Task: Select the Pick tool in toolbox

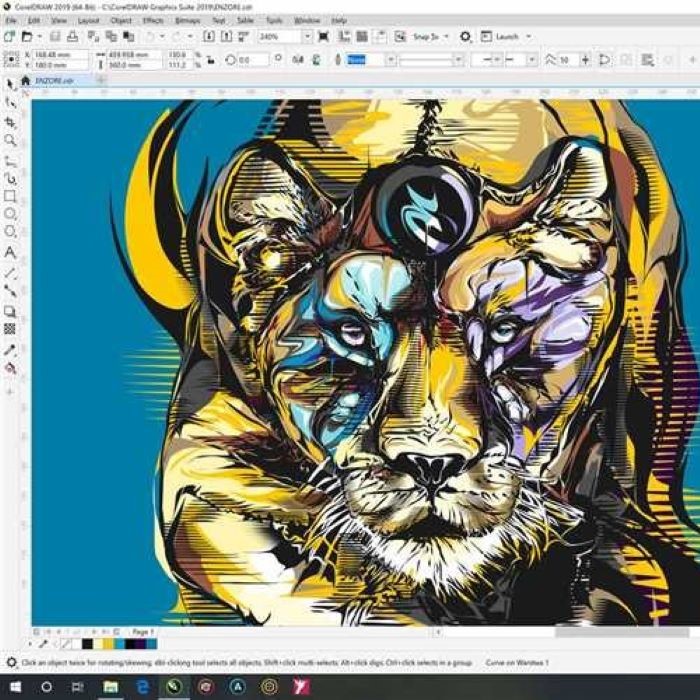Action: [11, 84]
